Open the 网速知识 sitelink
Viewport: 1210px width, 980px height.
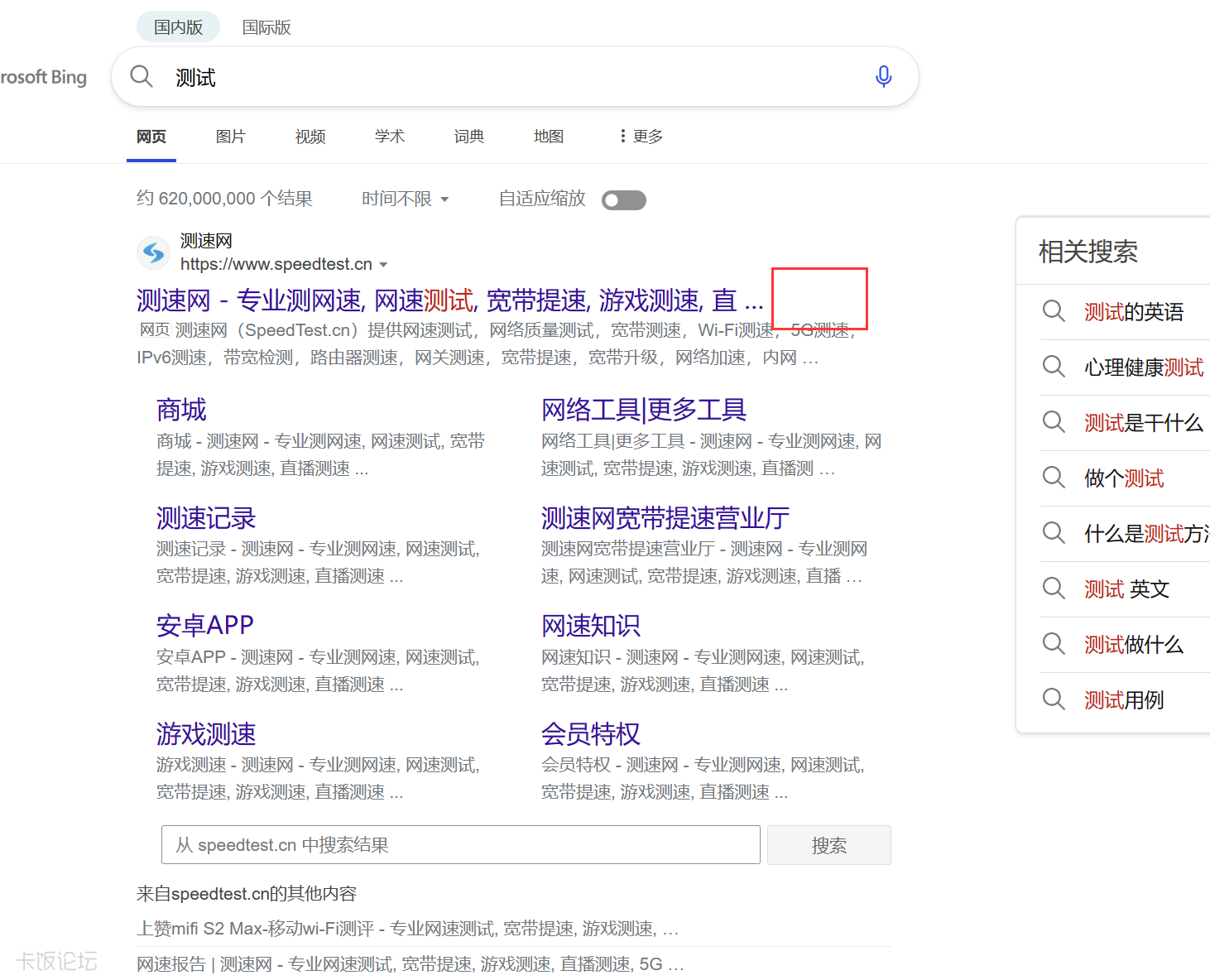pos(591,626)
